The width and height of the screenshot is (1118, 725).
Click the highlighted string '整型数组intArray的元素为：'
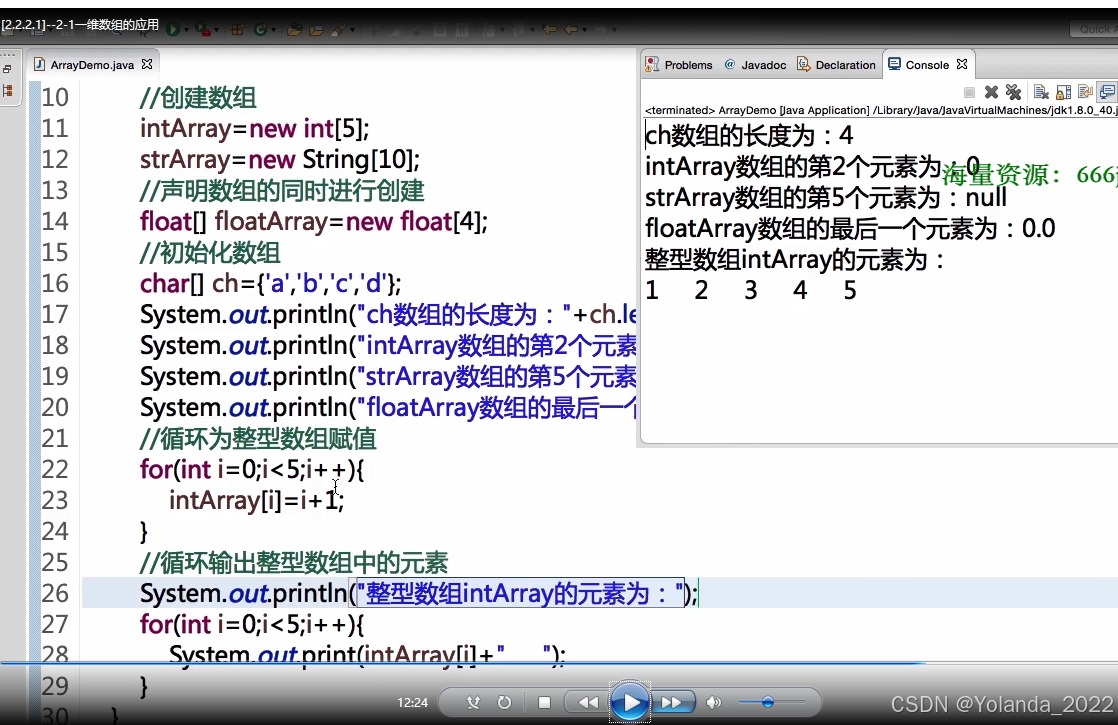pyautogui.click(x=520, y=594)
